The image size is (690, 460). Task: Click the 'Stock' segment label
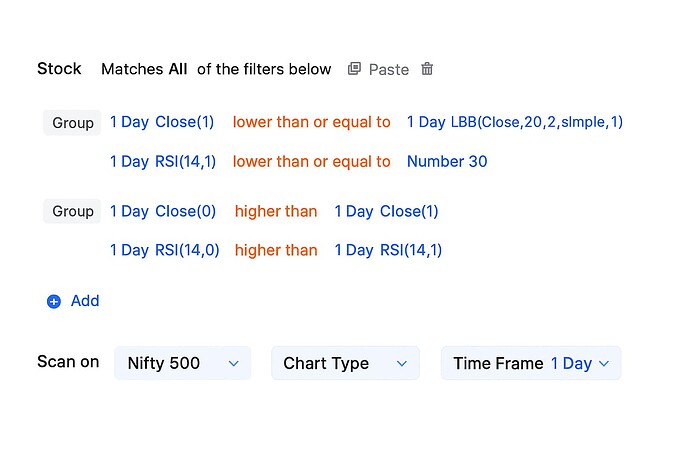59,69
